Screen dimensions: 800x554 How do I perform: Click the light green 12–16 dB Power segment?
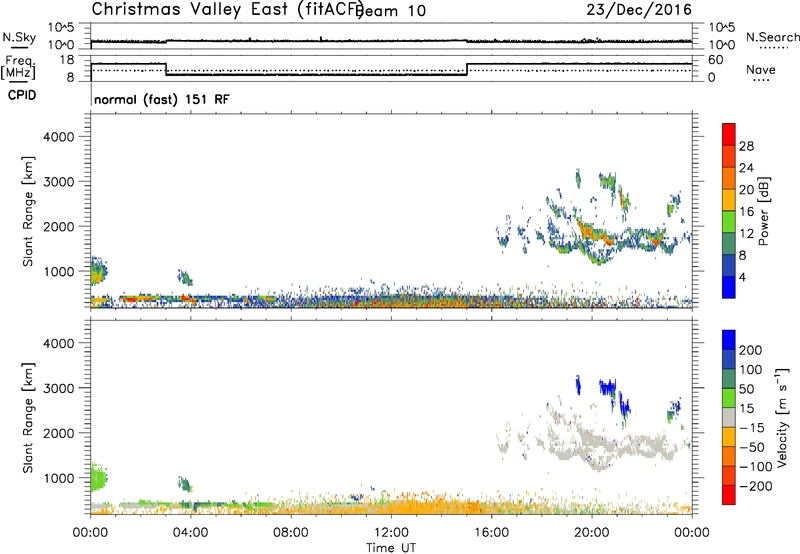tap(729, 222)
